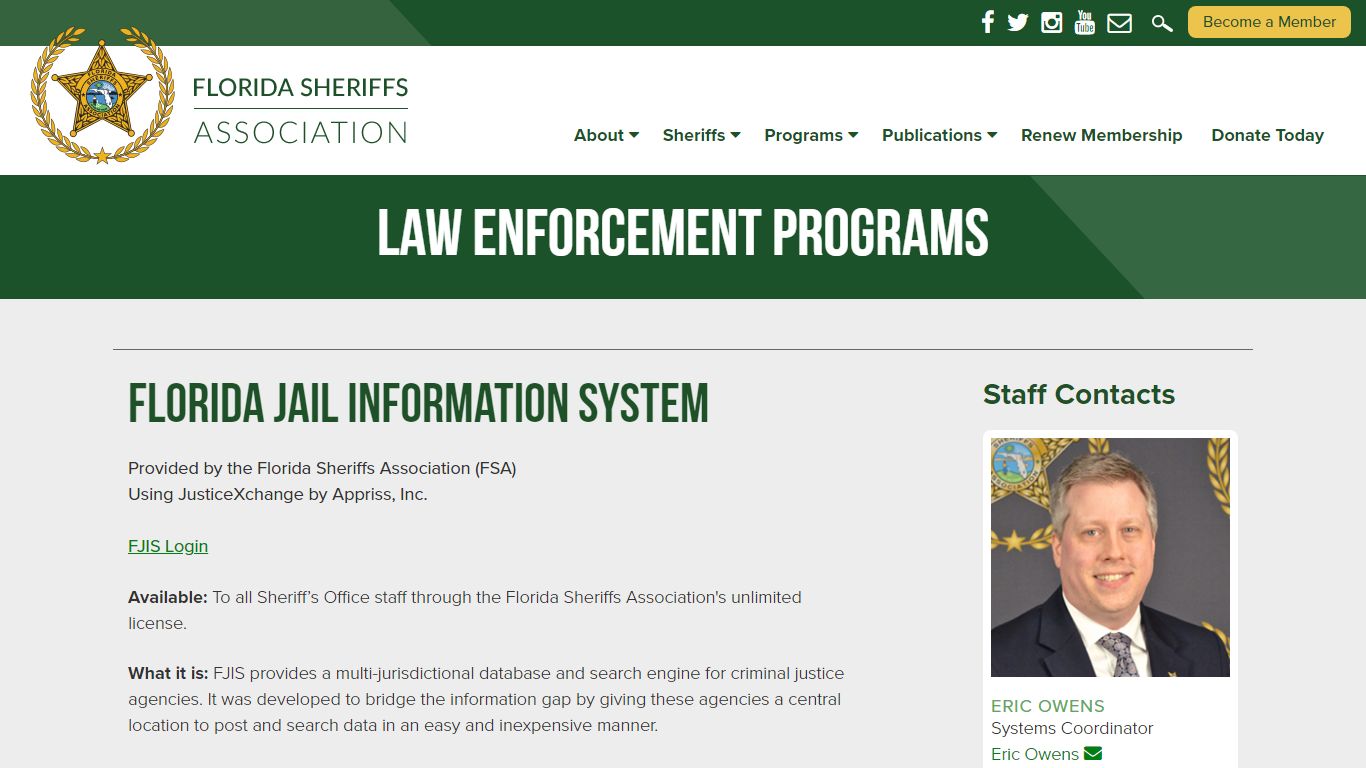The image size is (1366, 768).
Task: Click the Systems Coordinator title text
Action: pos(1072,728)
